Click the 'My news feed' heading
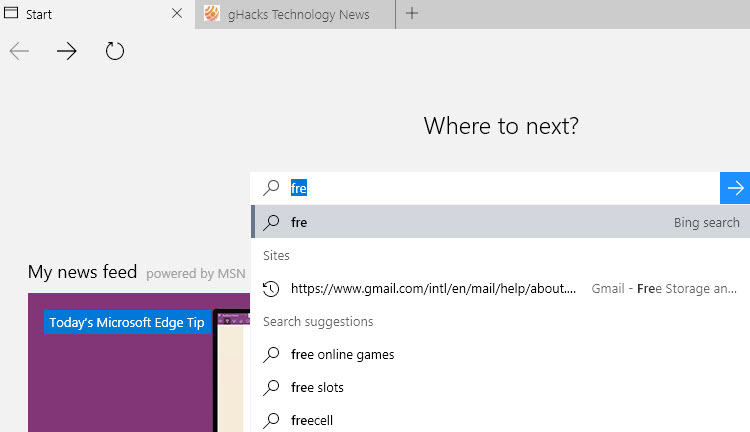 coord(82,272)
